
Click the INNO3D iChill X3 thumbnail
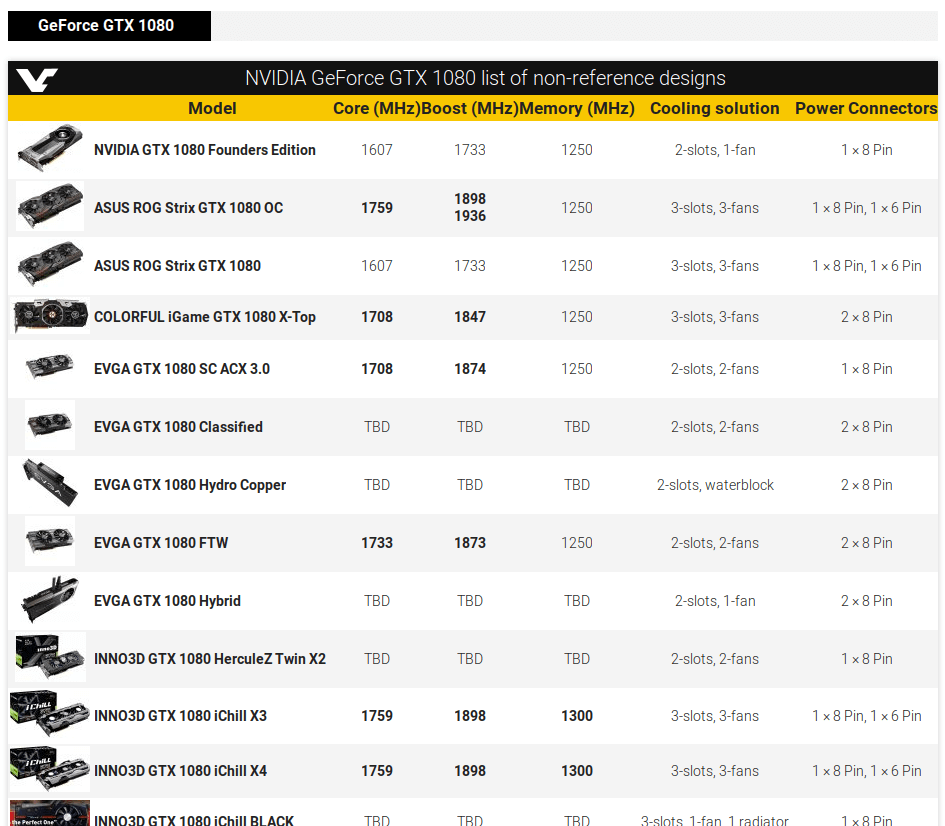point(50,714)
